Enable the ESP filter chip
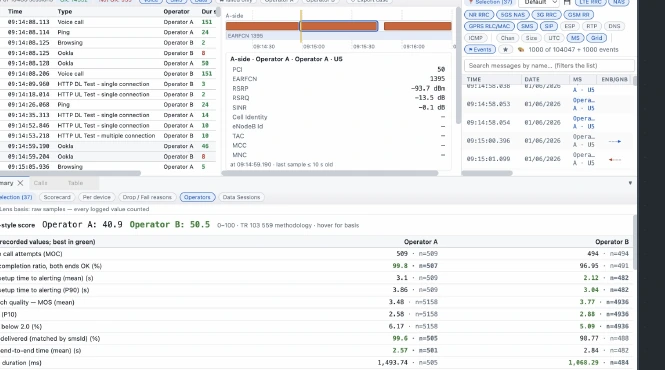Image resolution: width=665 pixels, height=370 pixels. pyautogui.click(x=570, y=26)
